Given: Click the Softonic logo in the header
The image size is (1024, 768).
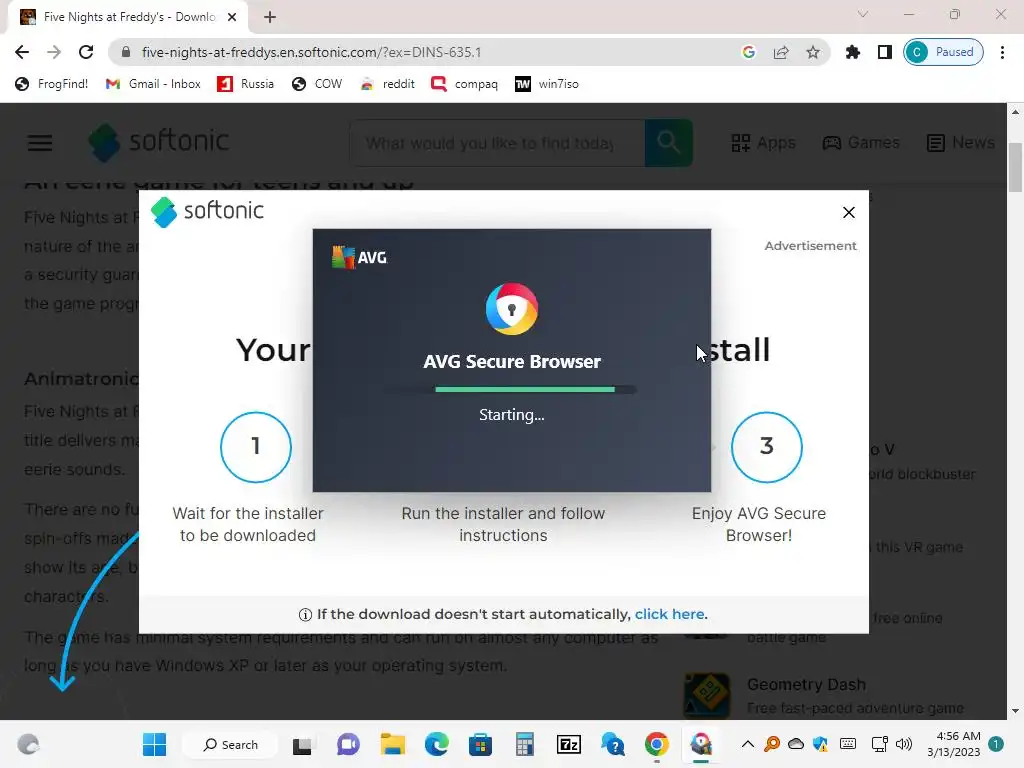Looking at the screenshot, I should click(159, 142).
